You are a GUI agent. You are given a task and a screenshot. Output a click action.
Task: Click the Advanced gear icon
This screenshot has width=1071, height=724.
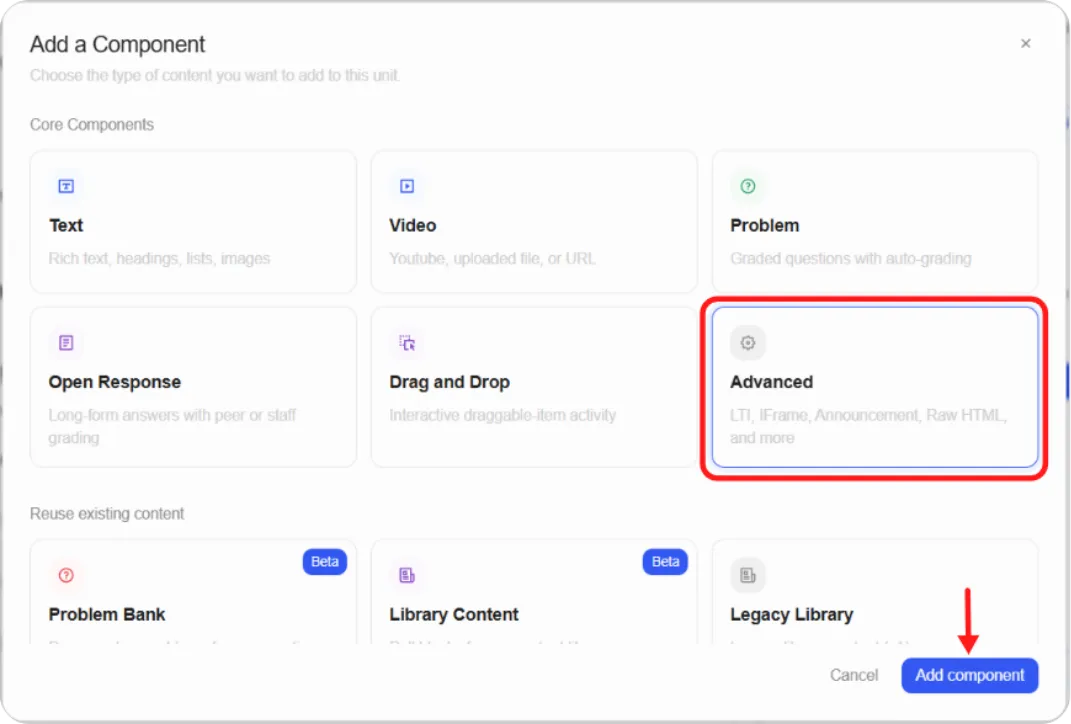(x=748, y=342)
